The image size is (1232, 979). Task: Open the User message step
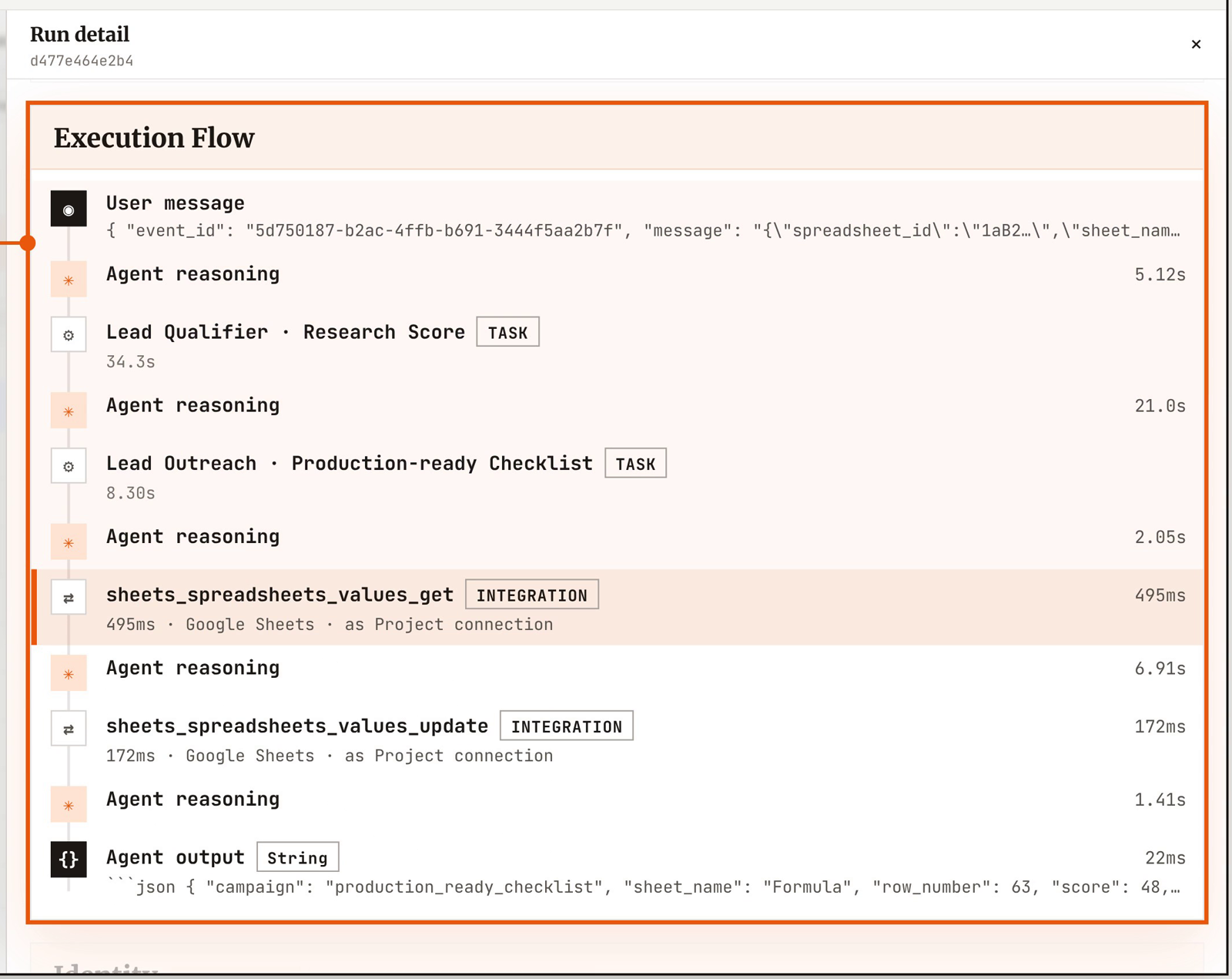coord(618,216)
